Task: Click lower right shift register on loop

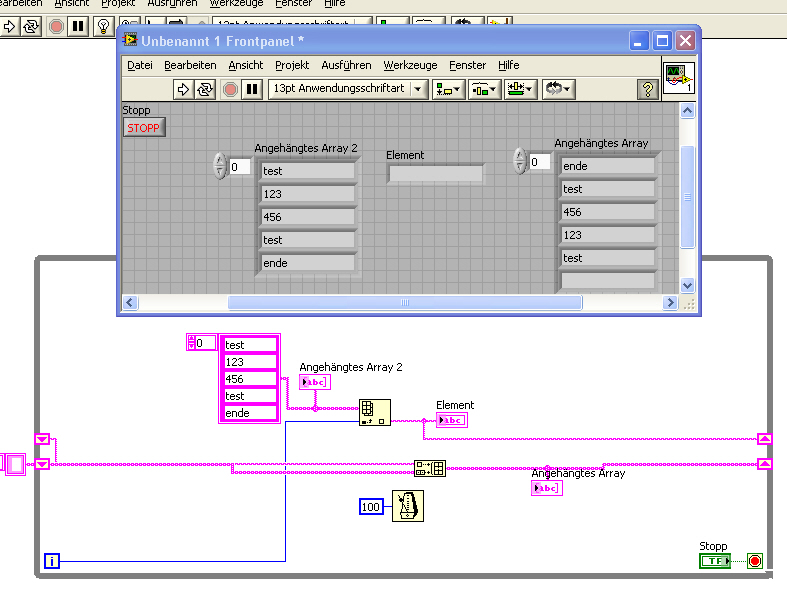Action: pyautogui.click(x=764, y=464)
